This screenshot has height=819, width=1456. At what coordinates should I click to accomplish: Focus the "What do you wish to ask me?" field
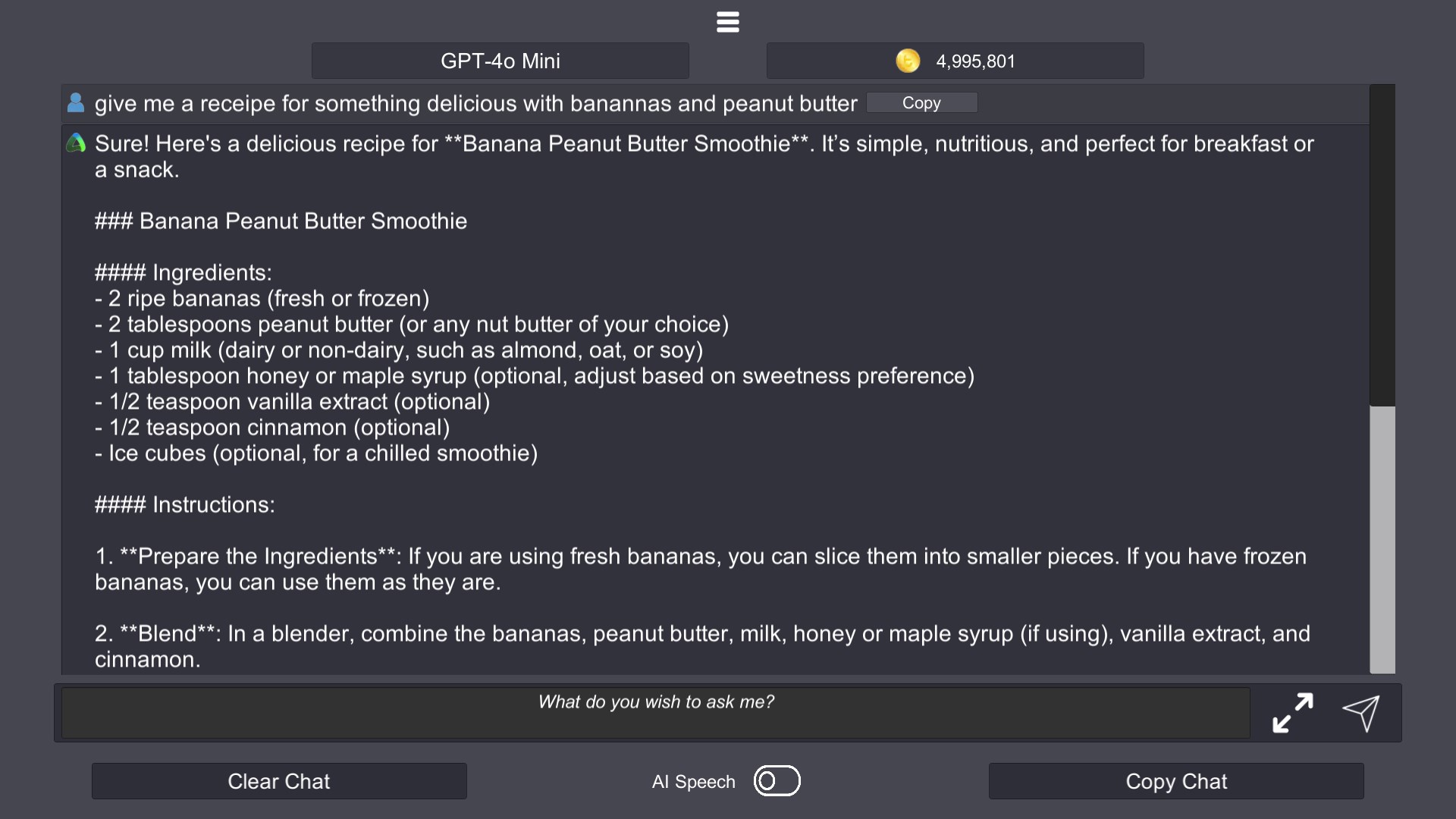pos(655,713)
